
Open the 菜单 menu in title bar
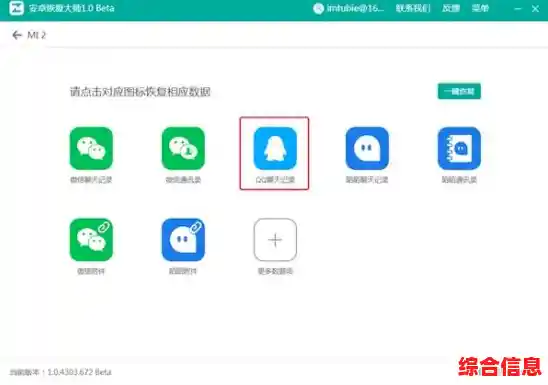(480, 8)
